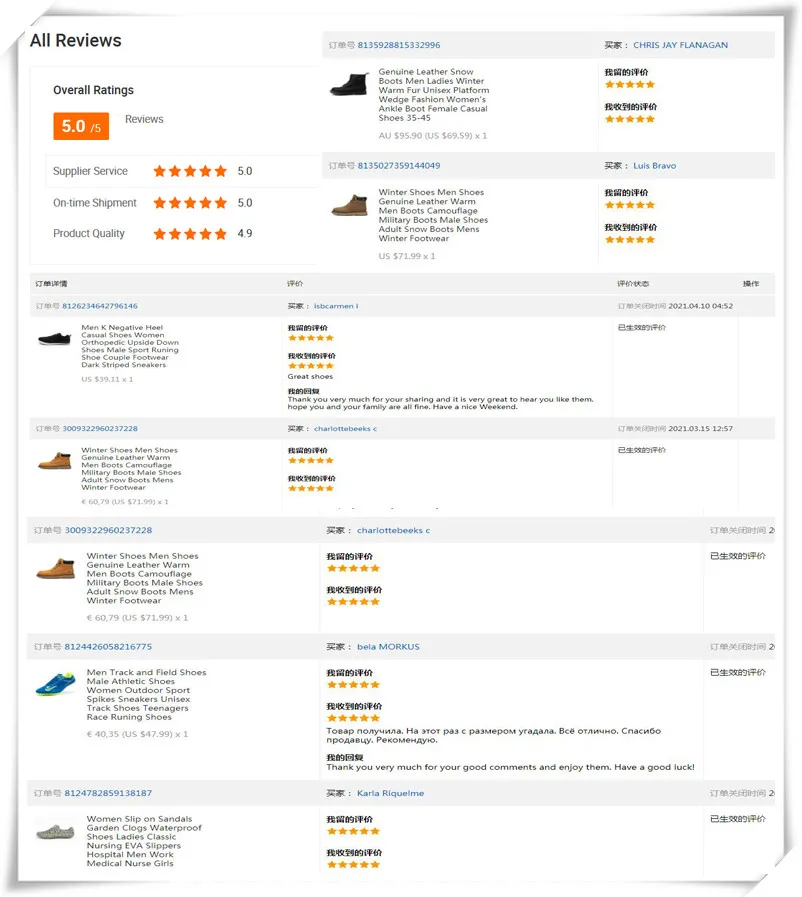
Task: Open the black striped sneaker thumbnail
Action: (55, 339)
